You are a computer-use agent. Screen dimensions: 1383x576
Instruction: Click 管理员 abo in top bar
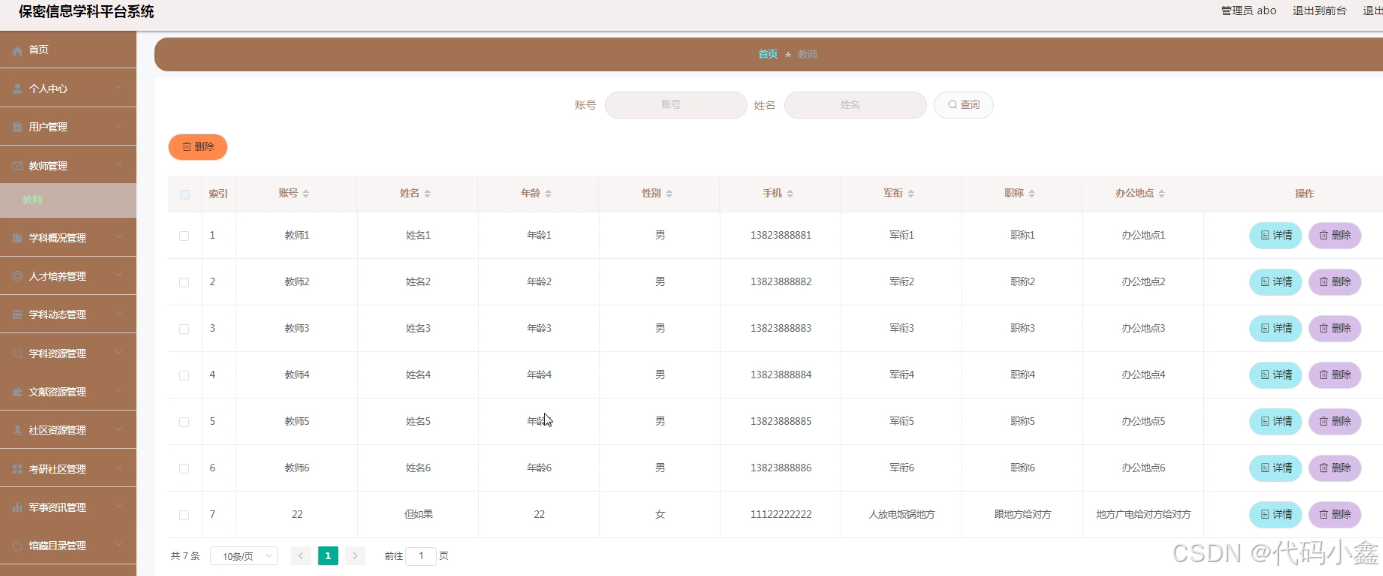coord(1248,11)
